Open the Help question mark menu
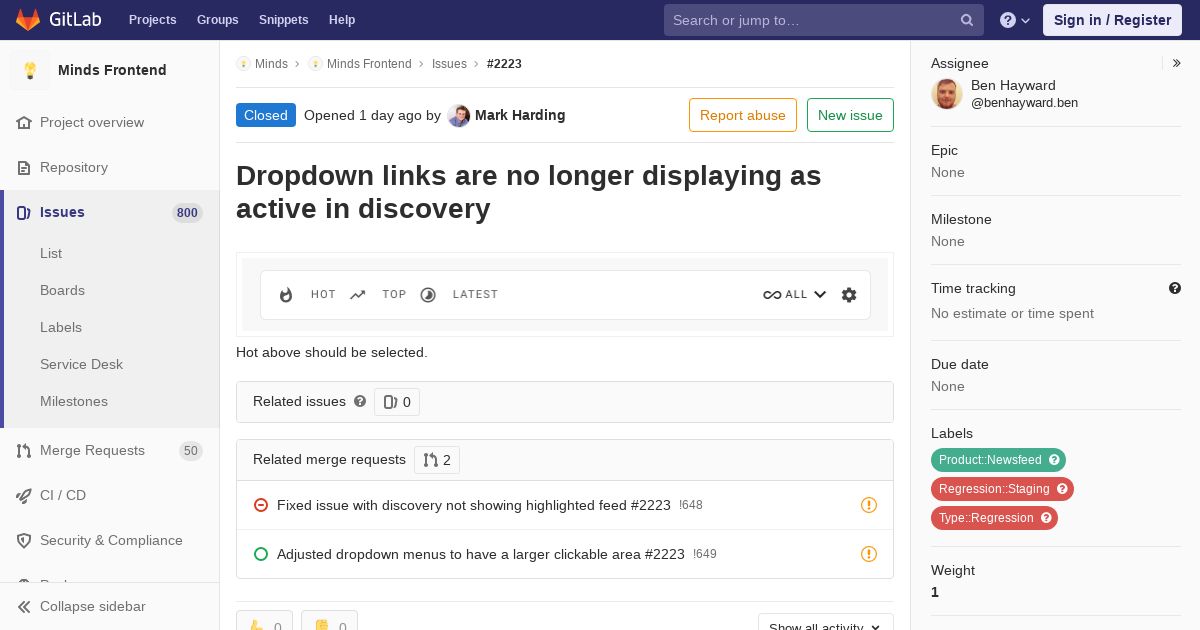This screenshot has height=630, width=1200. click(x=1015, y=20)
